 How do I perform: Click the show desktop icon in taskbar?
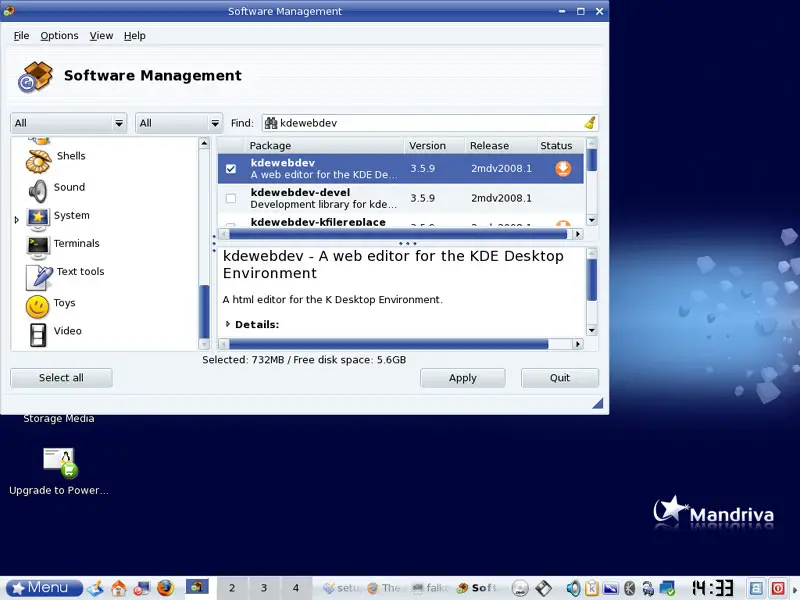pos(95,588)
